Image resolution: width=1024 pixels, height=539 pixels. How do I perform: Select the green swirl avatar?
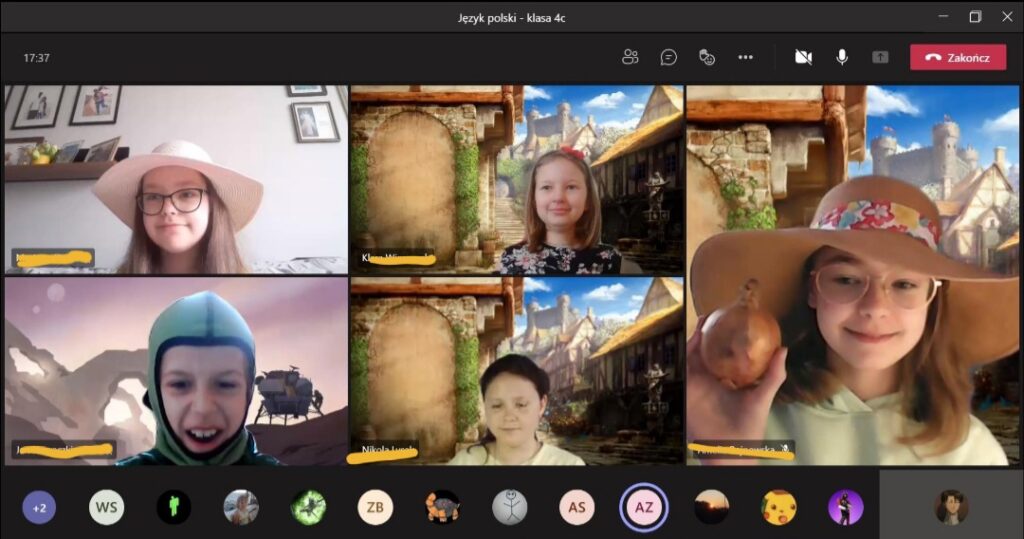308,508
